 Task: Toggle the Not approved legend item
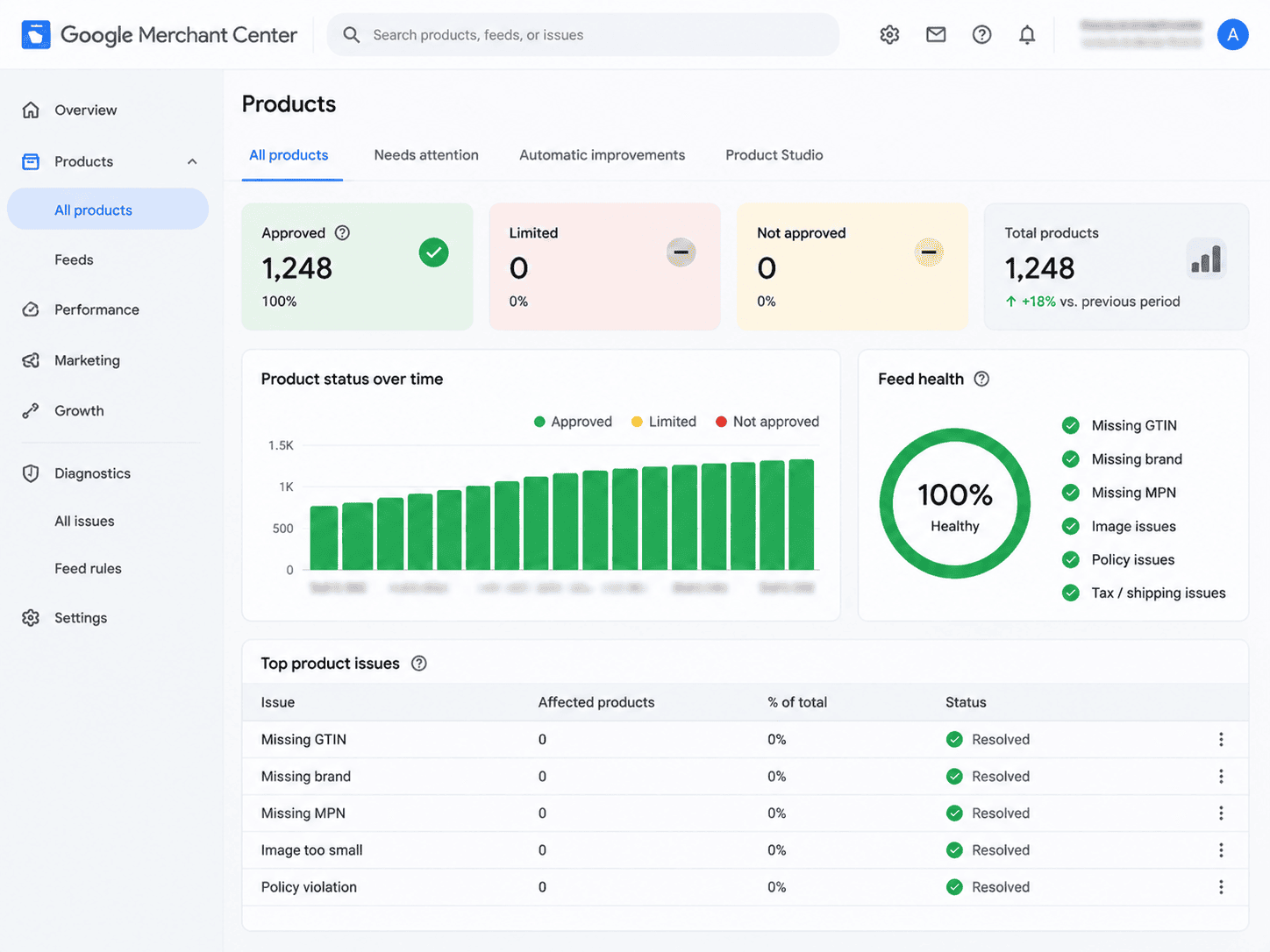[x=767, y=422]
